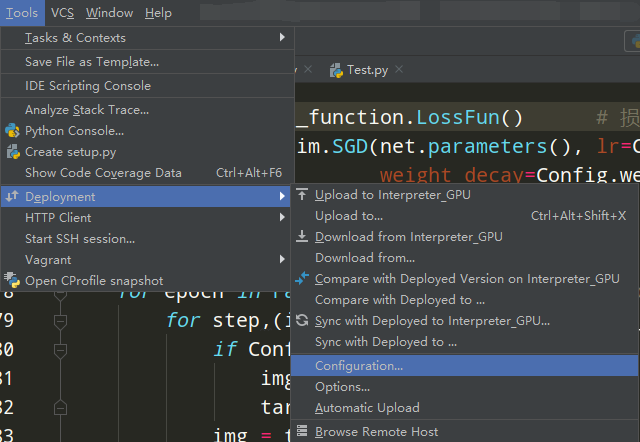Switch to the Test.py tab
The width and height of the screenshot is (640, 442).
(366, 70)
